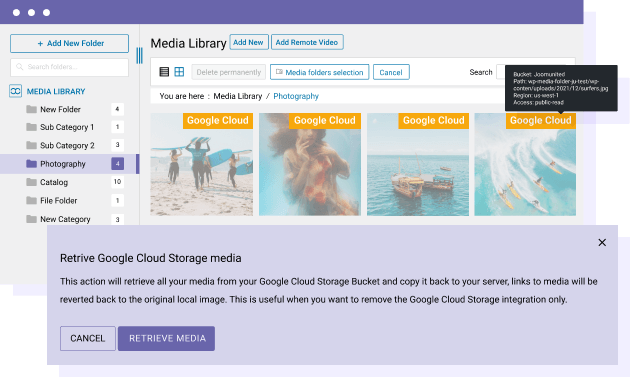This screenshot has height=377, width=630.
Task: Close the Retrieve Google Cloud dialog
Action: coord(602,242)
